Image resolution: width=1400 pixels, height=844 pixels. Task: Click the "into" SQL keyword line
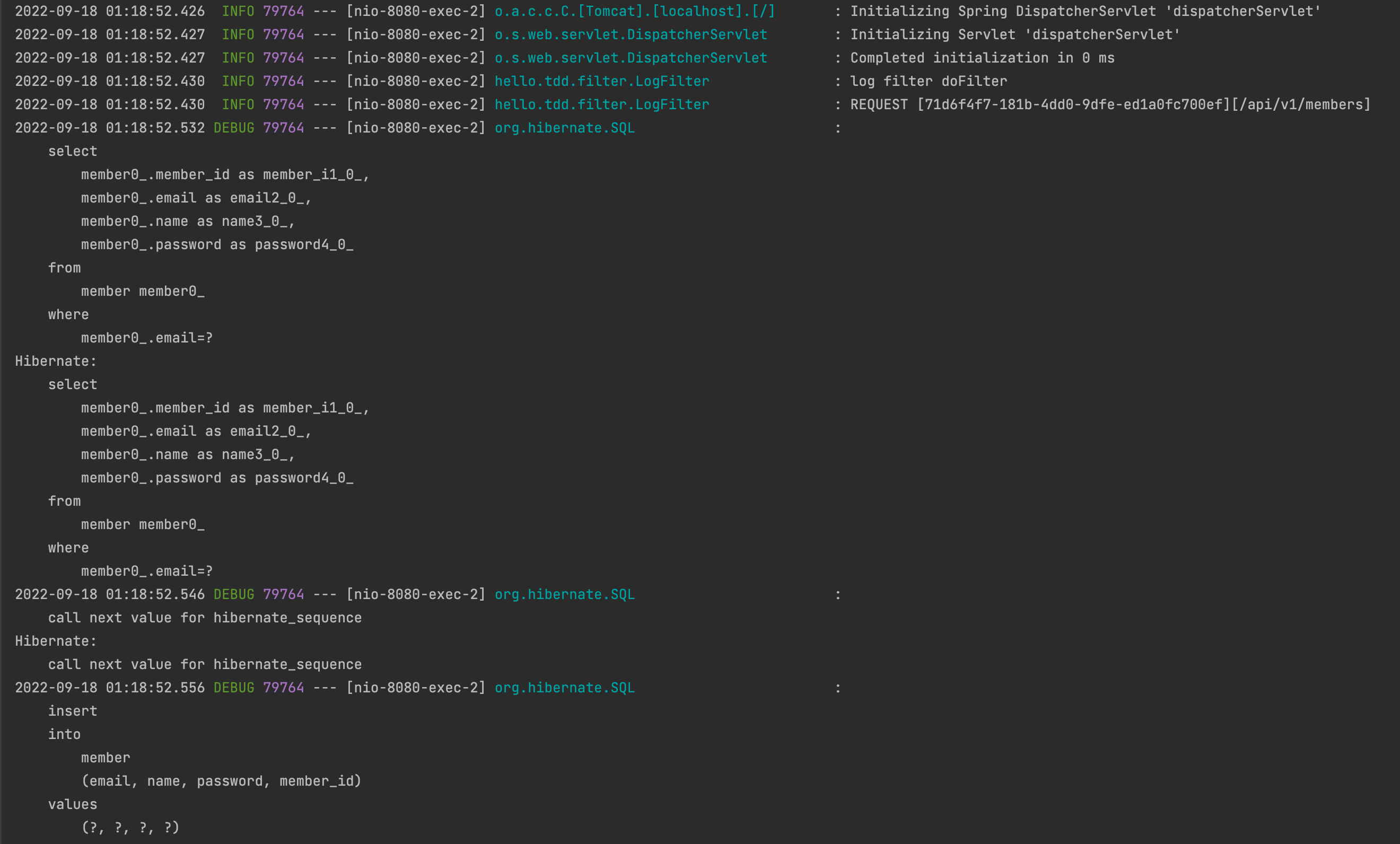pos(64,734)
